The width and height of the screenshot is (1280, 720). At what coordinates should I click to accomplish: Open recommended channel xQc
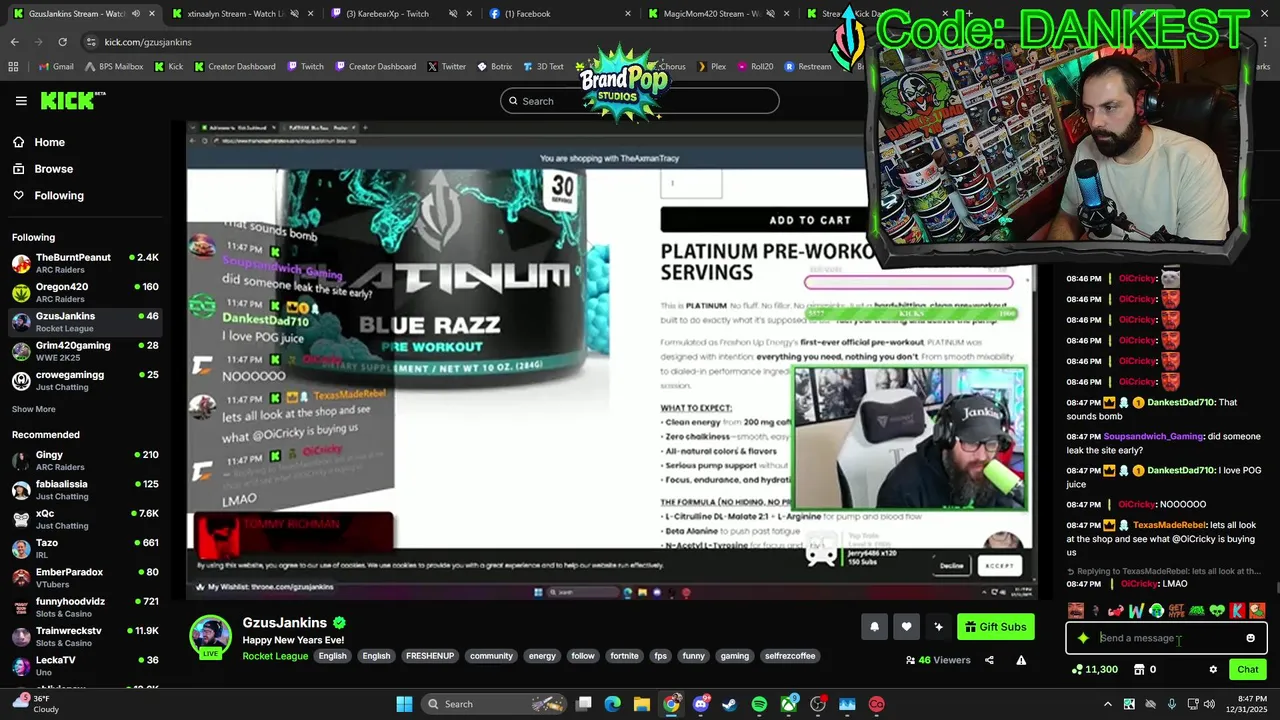coord(85,519)
